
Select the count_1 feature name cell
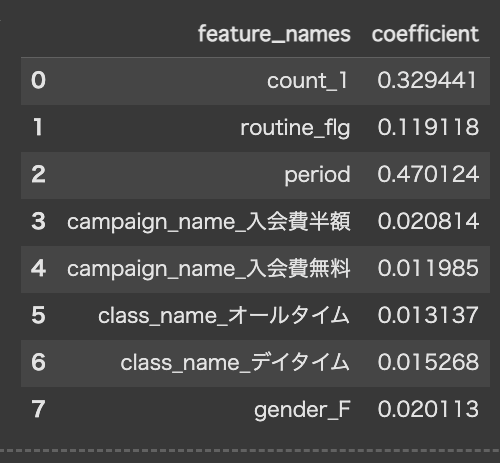(307, 81)
